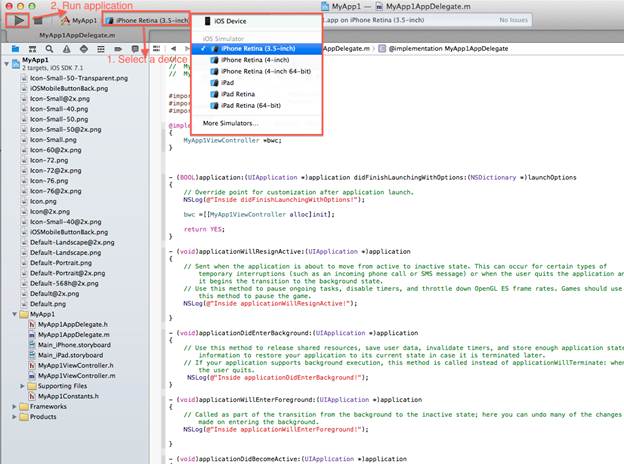
Task: Open the MyApp1 scheme selector
Action: [x=79, y=20]
